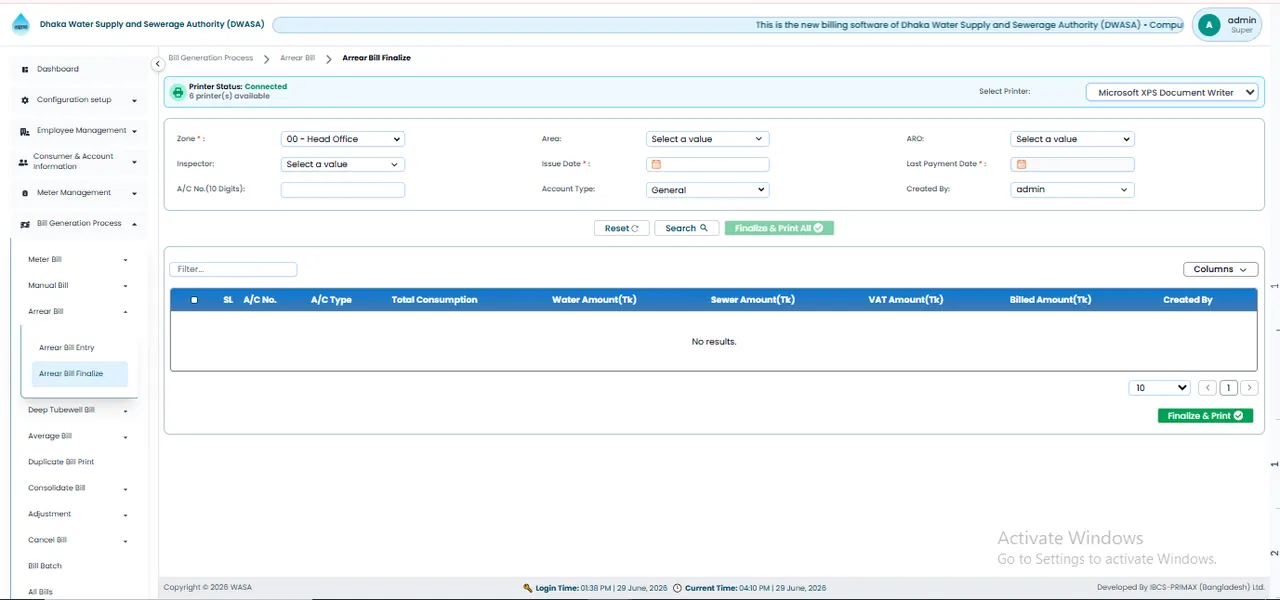Viewport: 1280px width, 600px height.
Task: Select Arrear Bill Finalize menu item
Action: coord(79,374)
